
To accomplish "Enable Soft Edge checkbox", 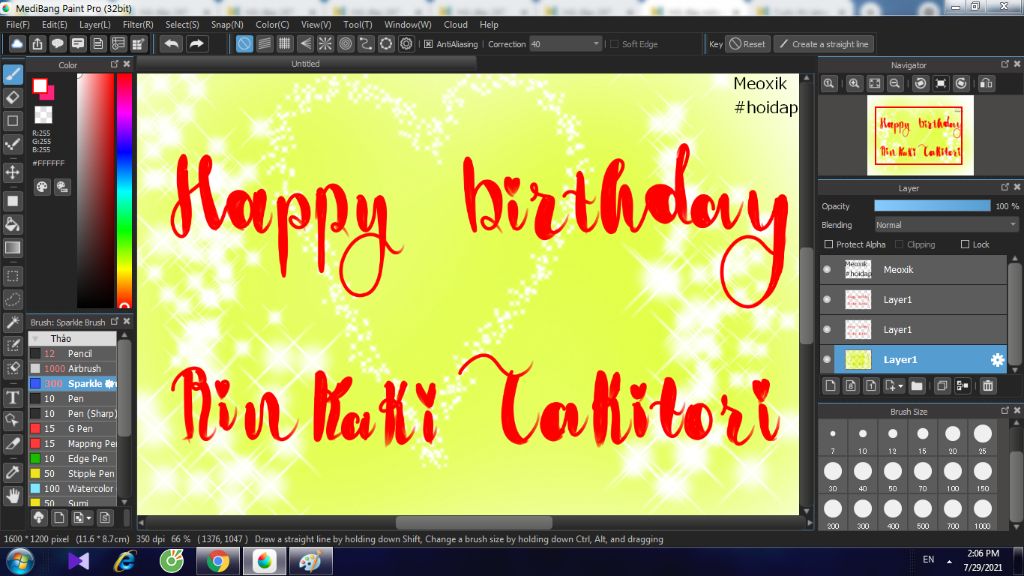I will click(614, 44).
